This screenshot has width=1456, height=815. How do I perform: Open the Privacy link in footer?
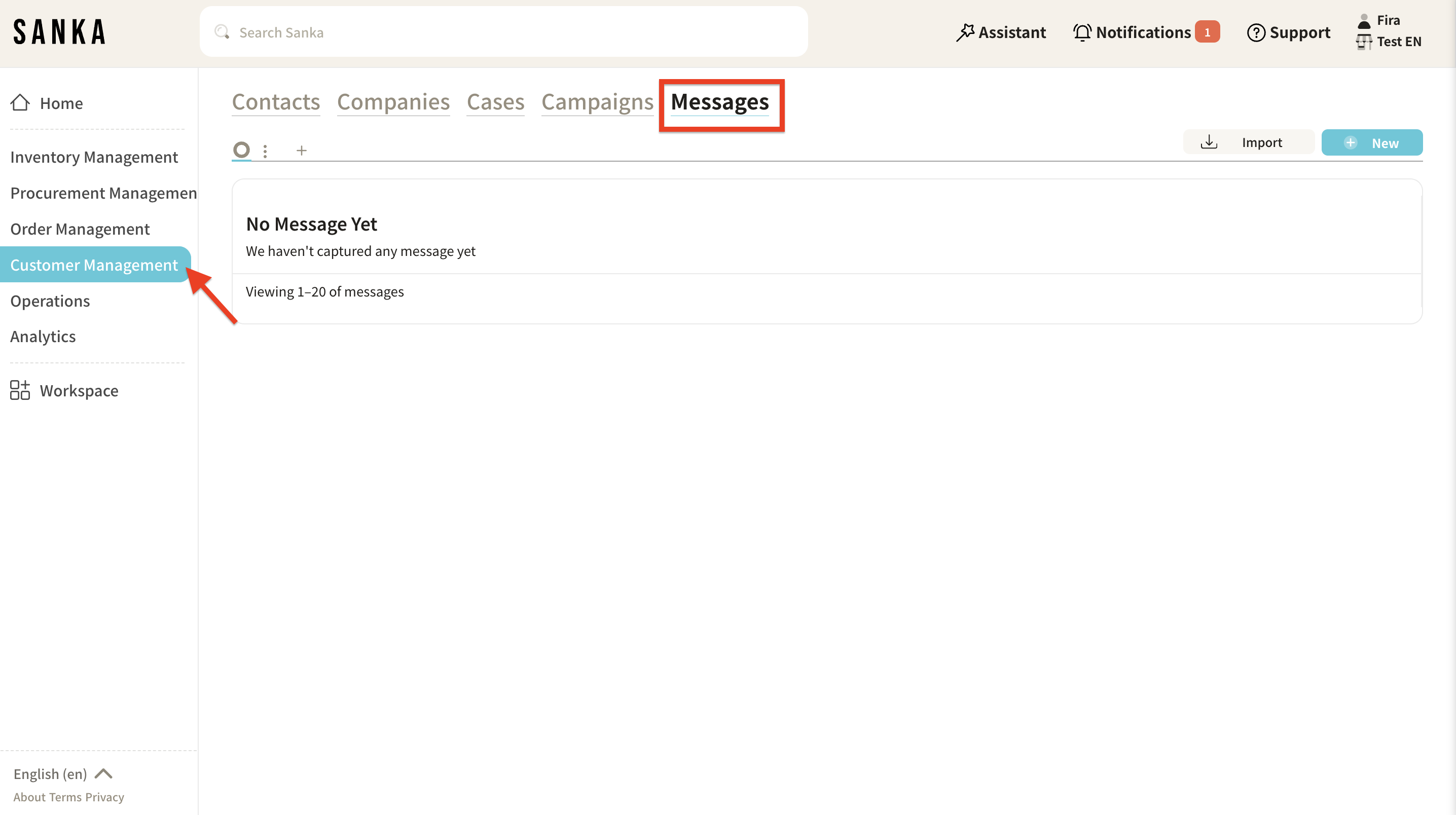click(104, 797)
